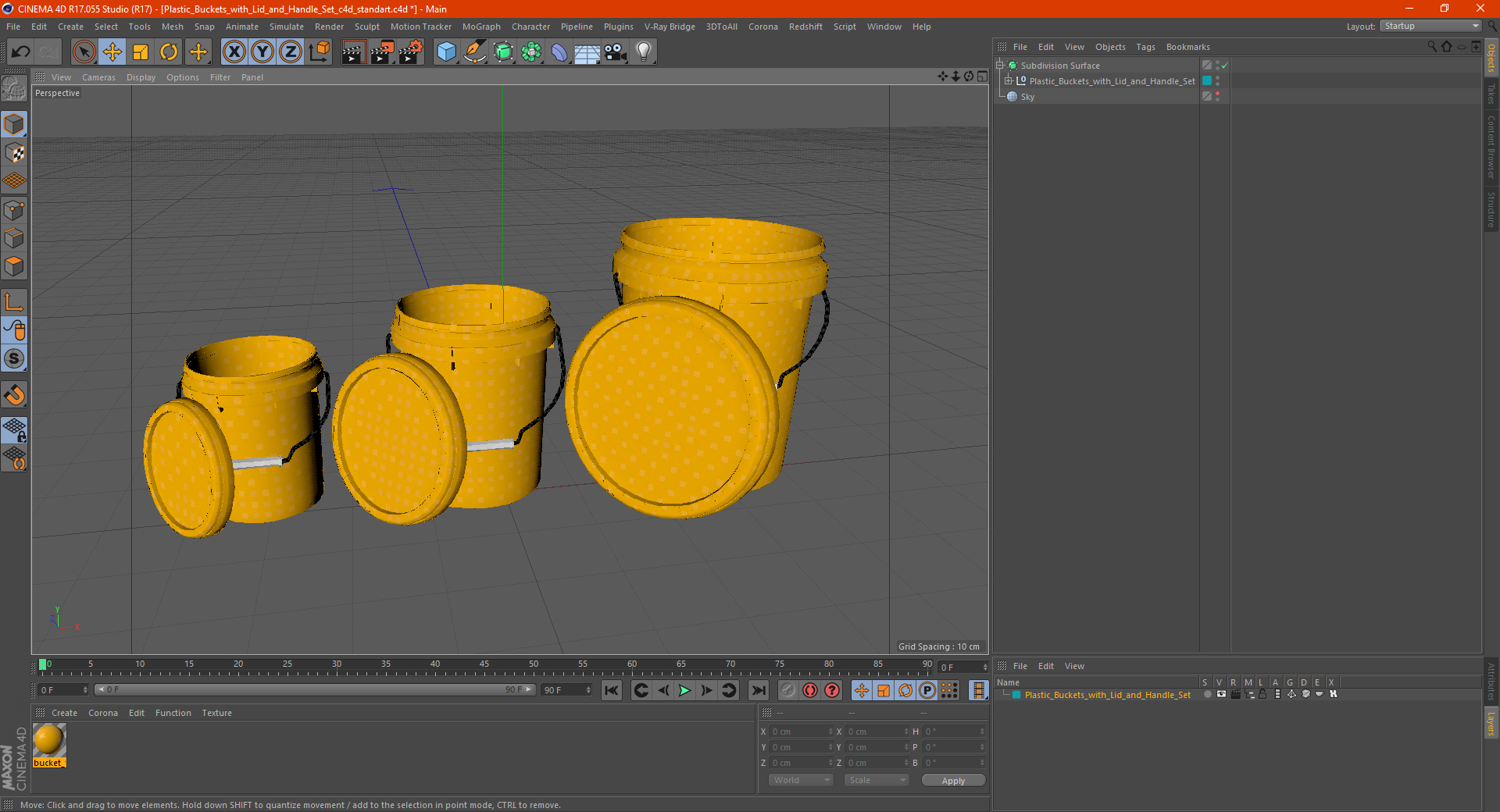The image size is (1500, 812).
Task: Go to end of animation
Action: 759,690
